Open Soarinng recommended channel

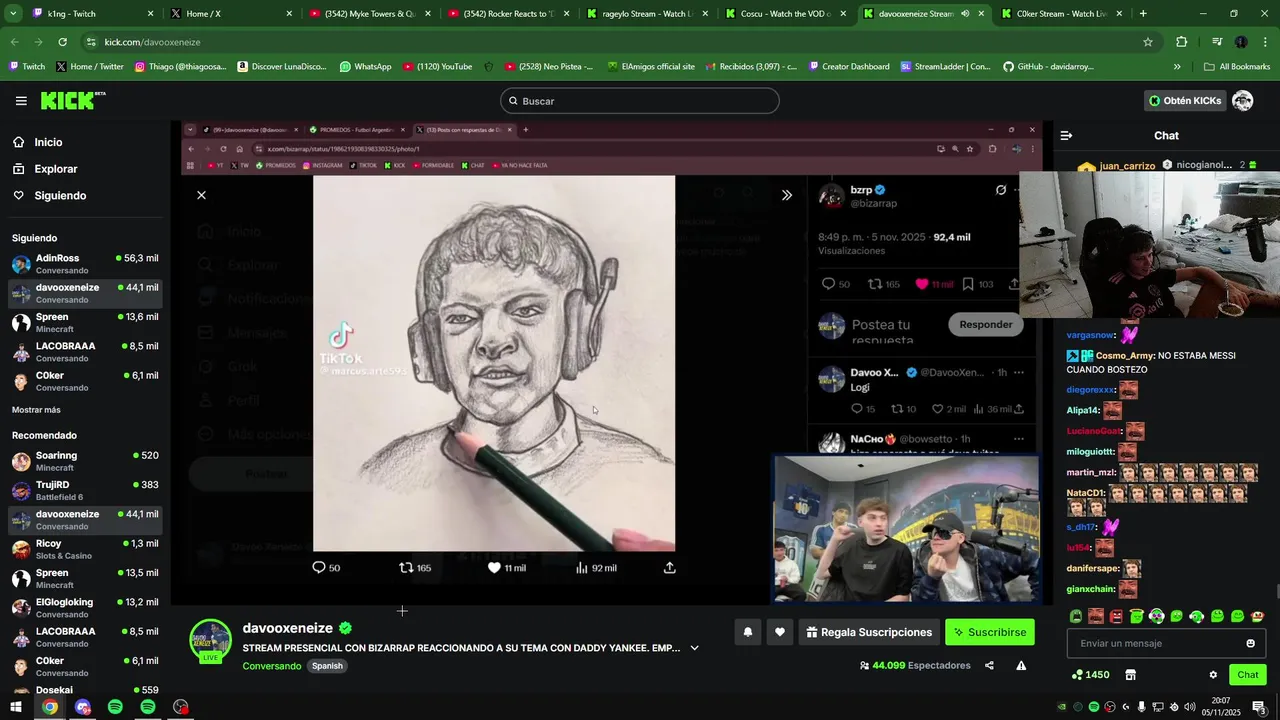tap(85, 461)
